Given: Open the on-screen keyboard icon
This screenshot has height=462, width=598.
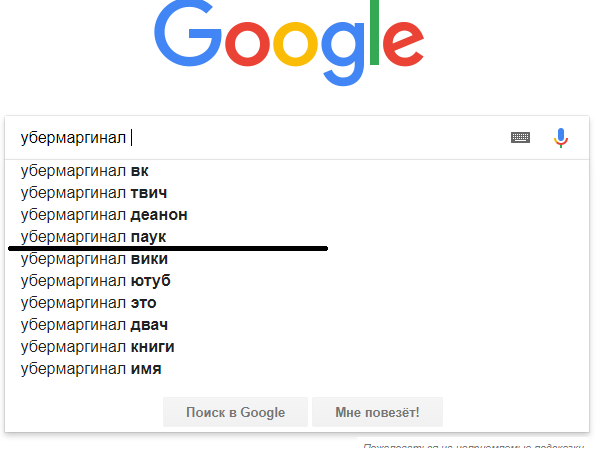Looking at the screenshot, I should click(x=520, y=137).
